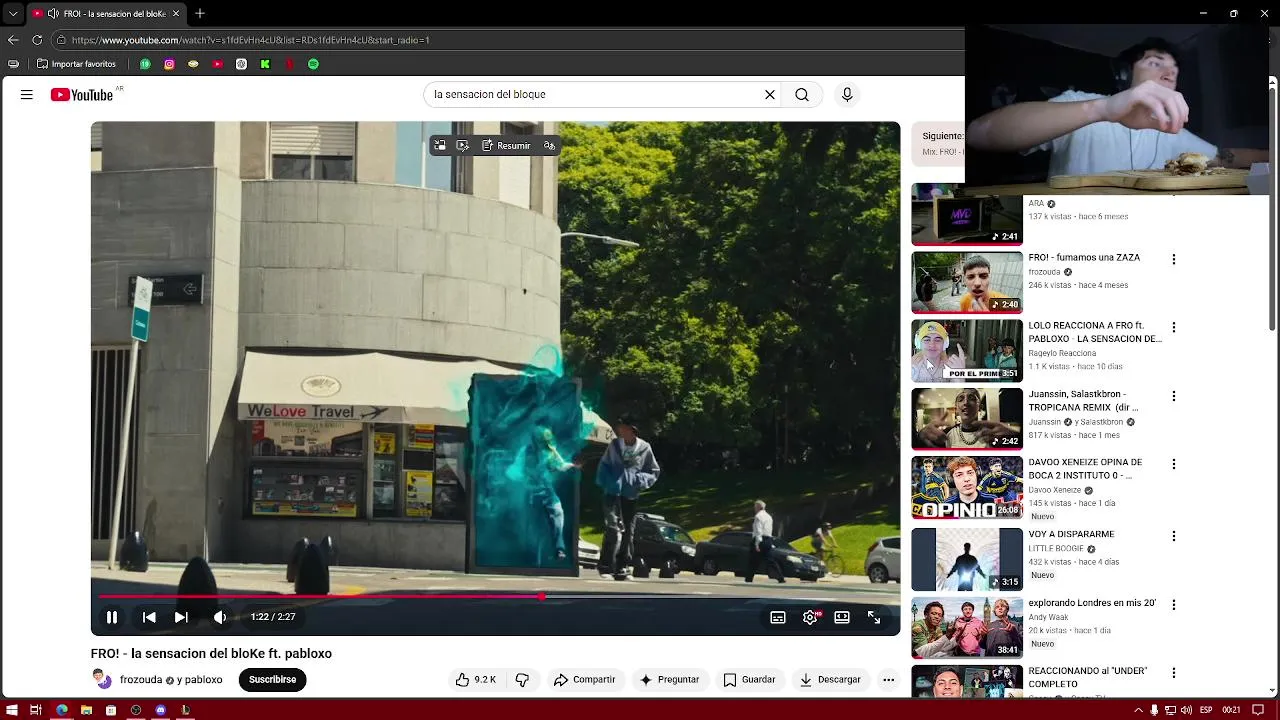Viewport: 1280px width, 720px height.
Task: Toggle subtitles in the player
Action: (778, 617)
